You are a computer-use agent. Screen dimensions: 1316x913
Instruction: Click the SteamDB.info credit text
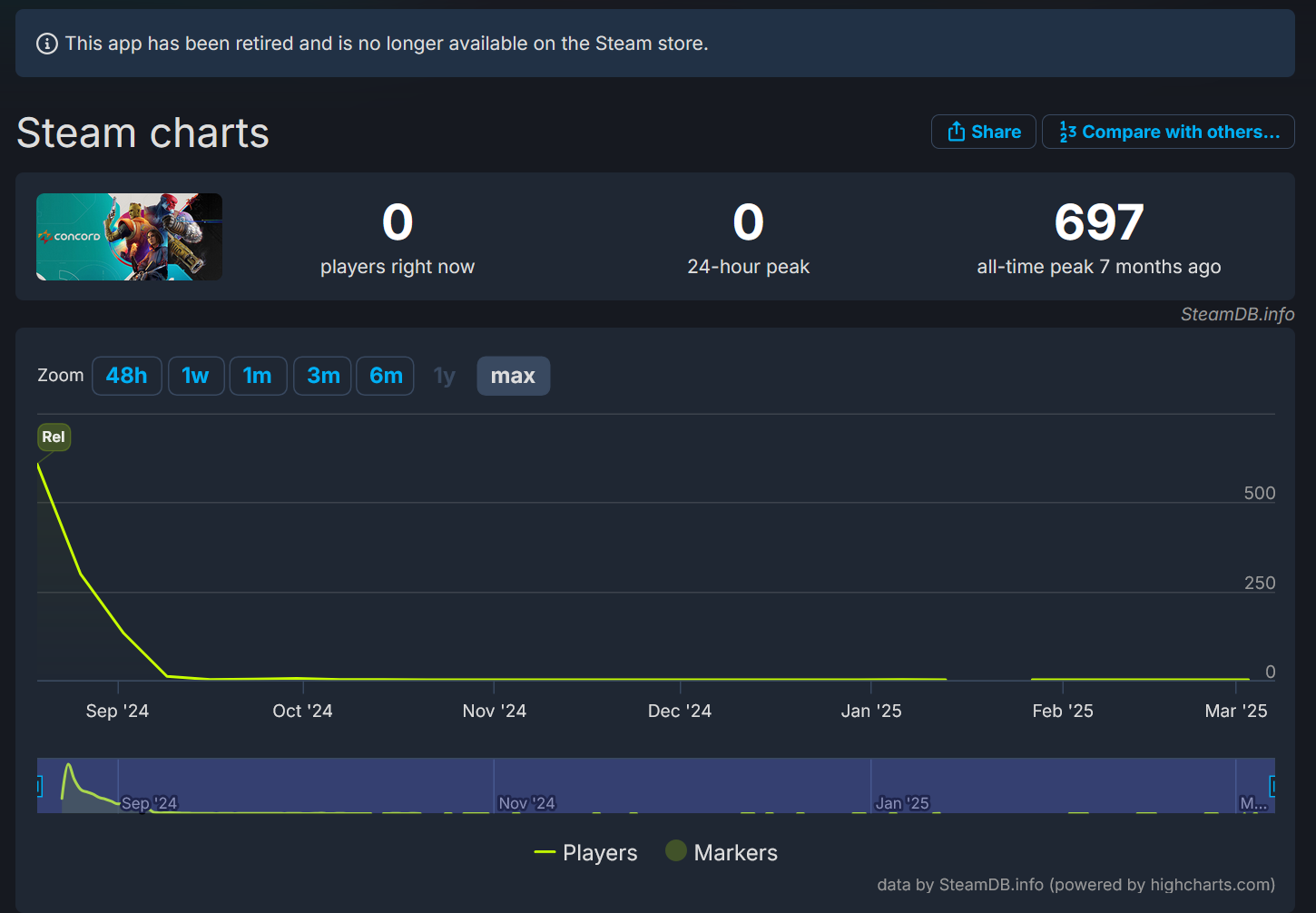tap(1237, 314)
